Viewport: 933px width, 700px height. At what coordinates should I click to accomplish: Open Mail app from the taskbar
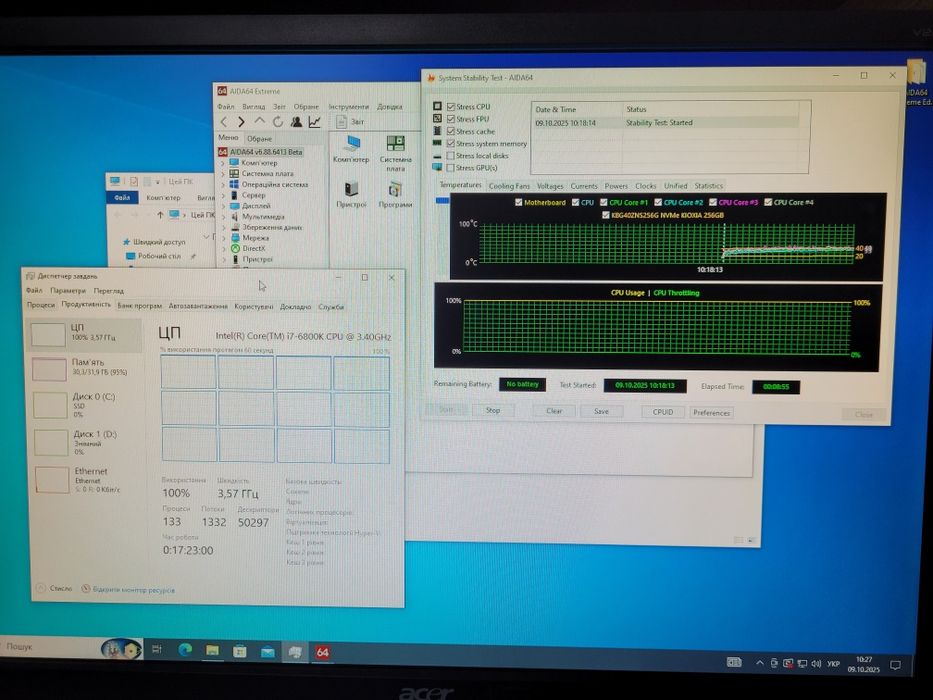pos(268,652)
